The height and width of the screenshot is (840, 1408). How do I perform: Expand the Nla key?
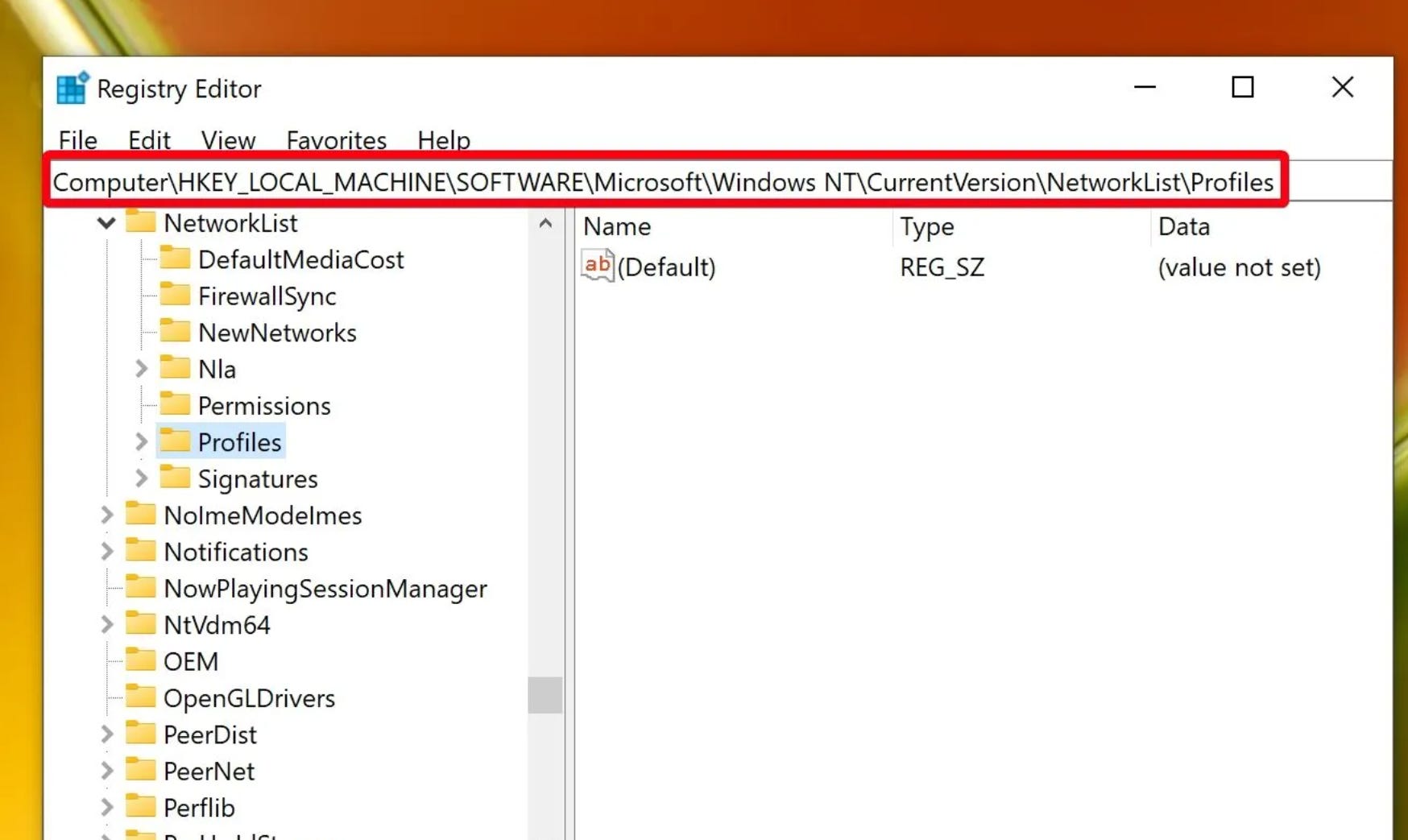[x=141, y=369]
